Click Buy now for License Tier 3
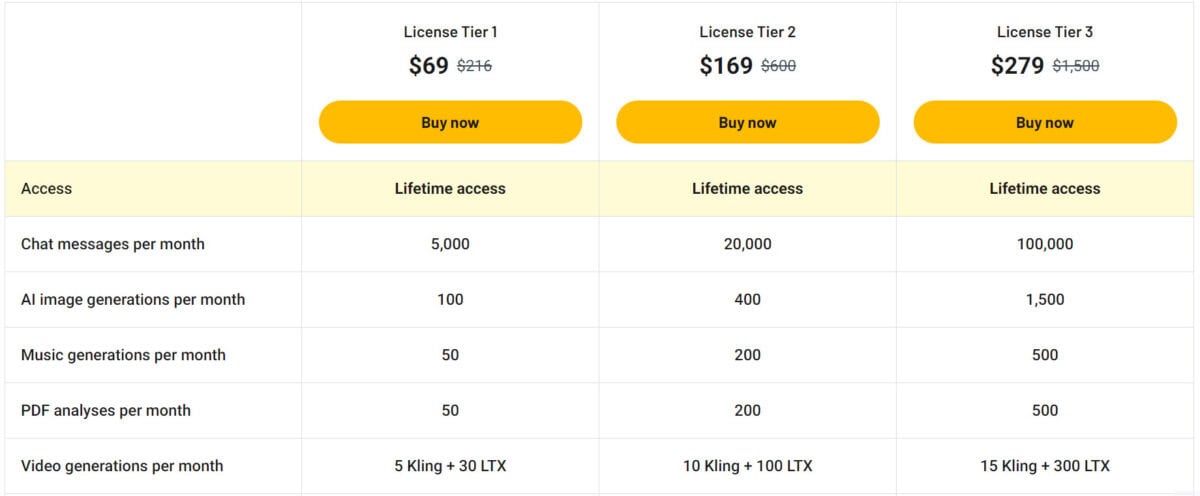This screenshot has height=496, width=1200. pyautogui.click(x=1045, y=122)
